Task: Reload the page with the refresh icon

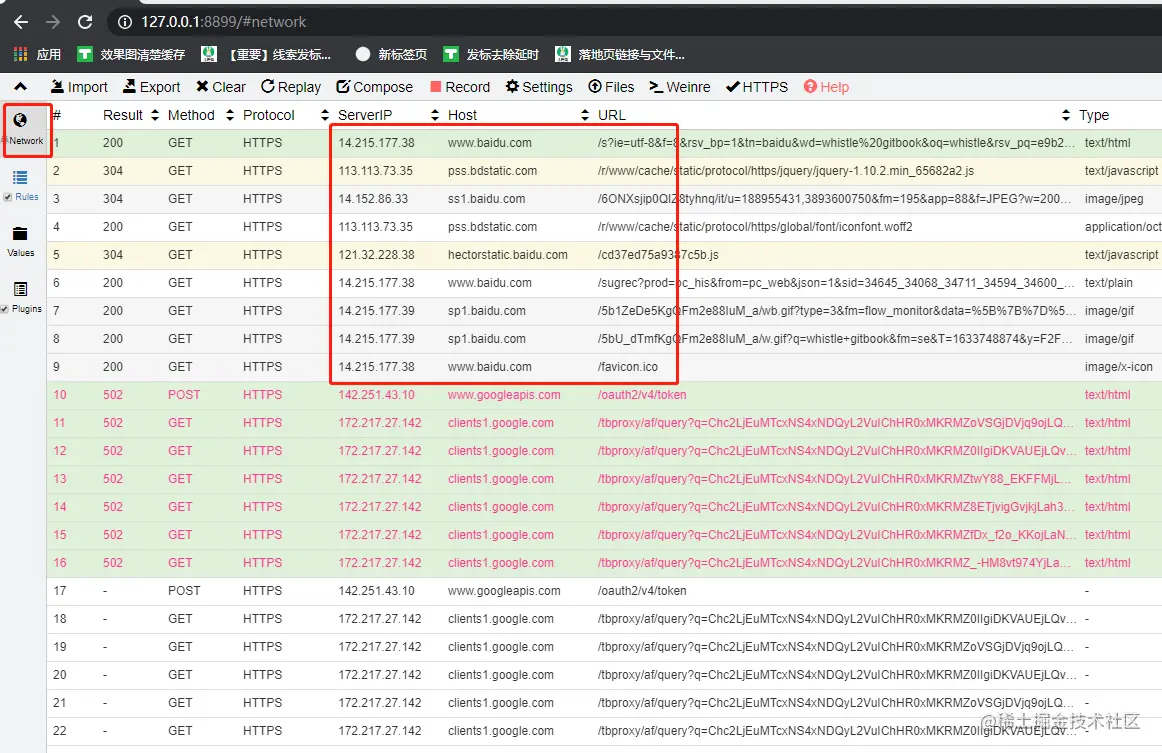Action: pos(85,22)
